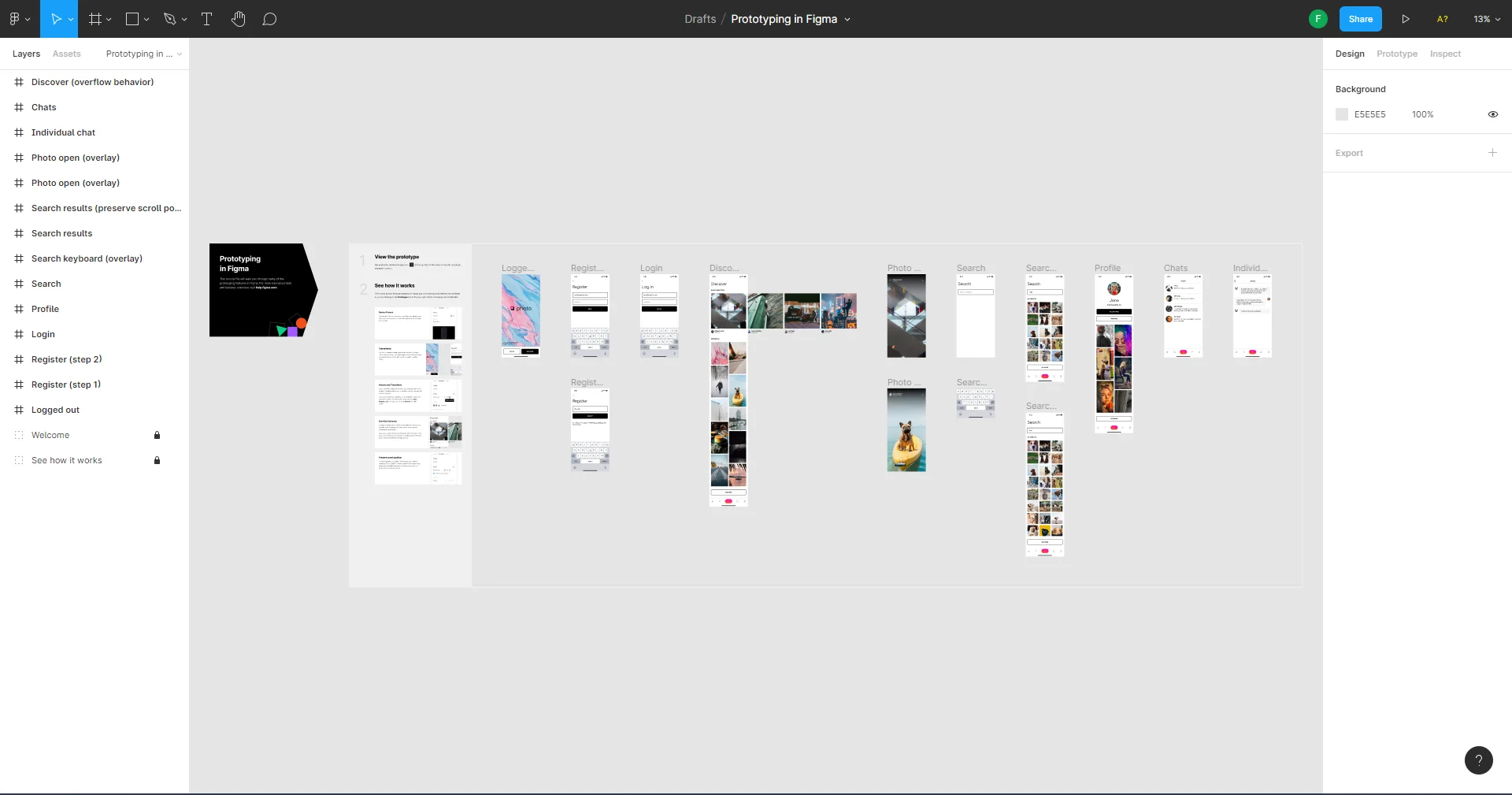This screenshot has width=1512, height=795.
Task: Select the Text tool
Action: (207, 19)
